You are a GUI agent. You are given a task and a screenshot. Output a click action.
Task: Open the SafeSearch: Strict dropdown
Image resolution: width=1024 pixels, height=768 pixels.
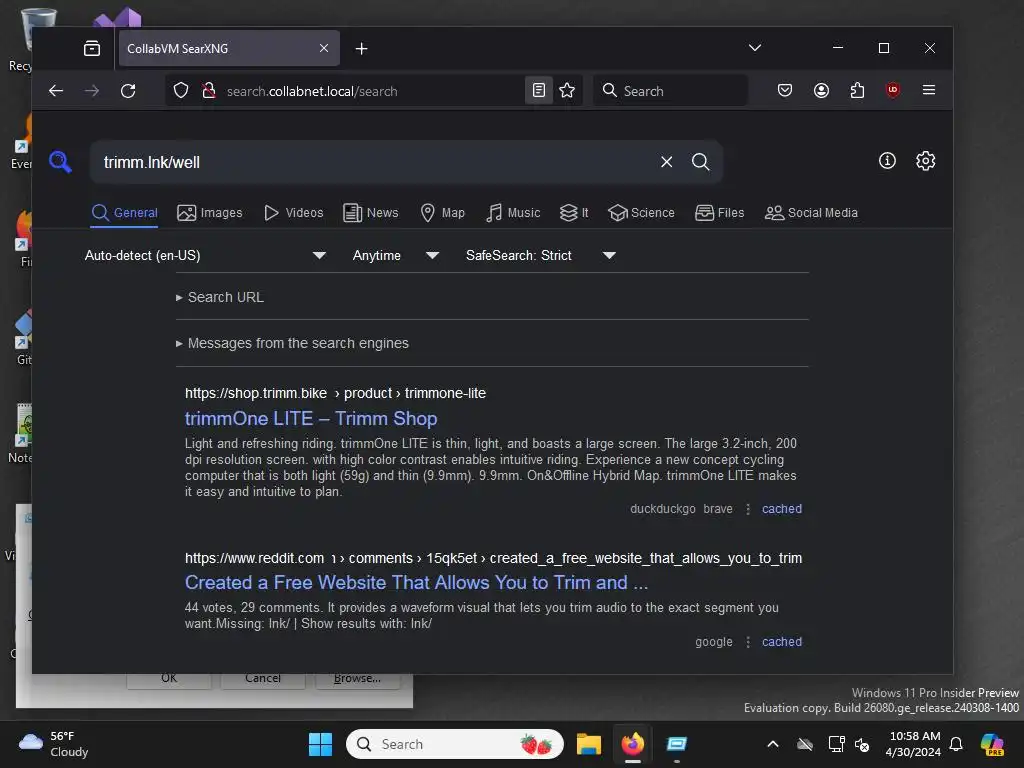click(540, 255)
